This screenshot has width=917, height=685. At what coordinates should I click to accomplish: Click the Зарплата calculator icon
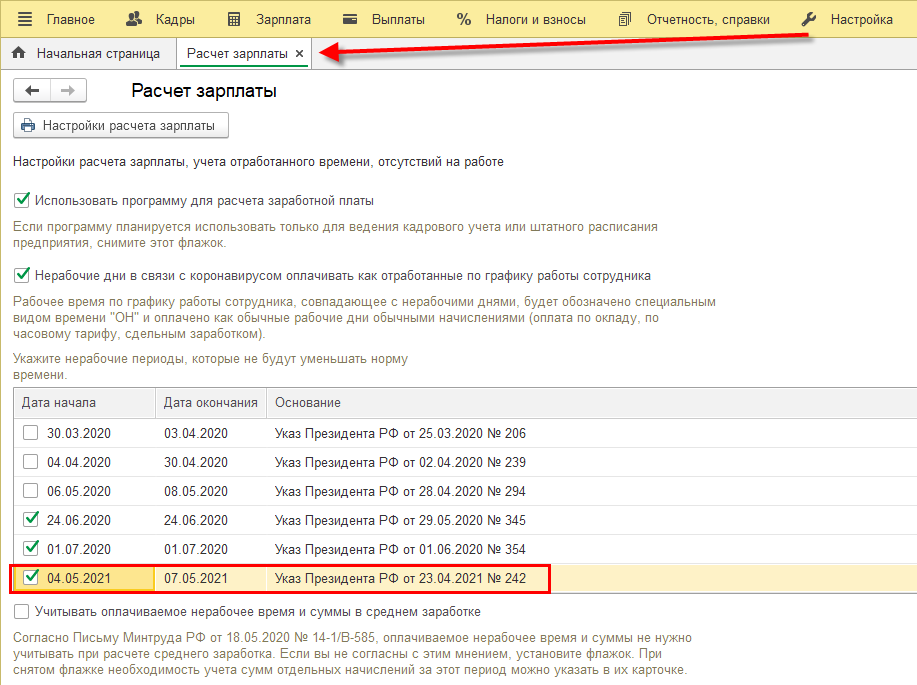click(x=234, y=19)
